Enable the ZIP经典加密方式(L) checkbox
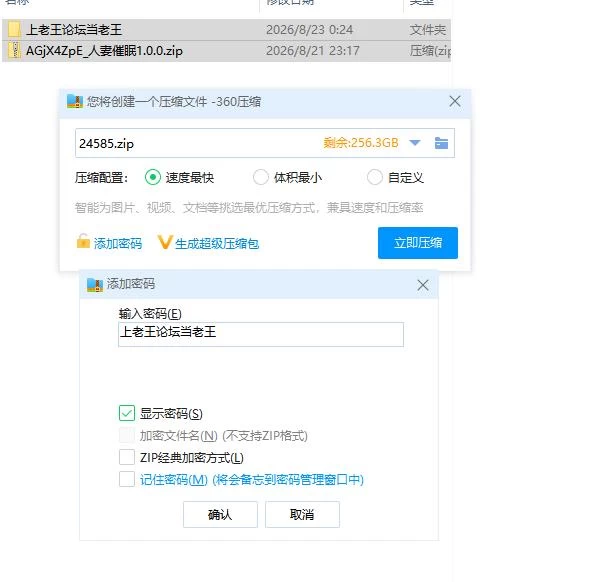The image size is (595, 582). pos(127,457)
